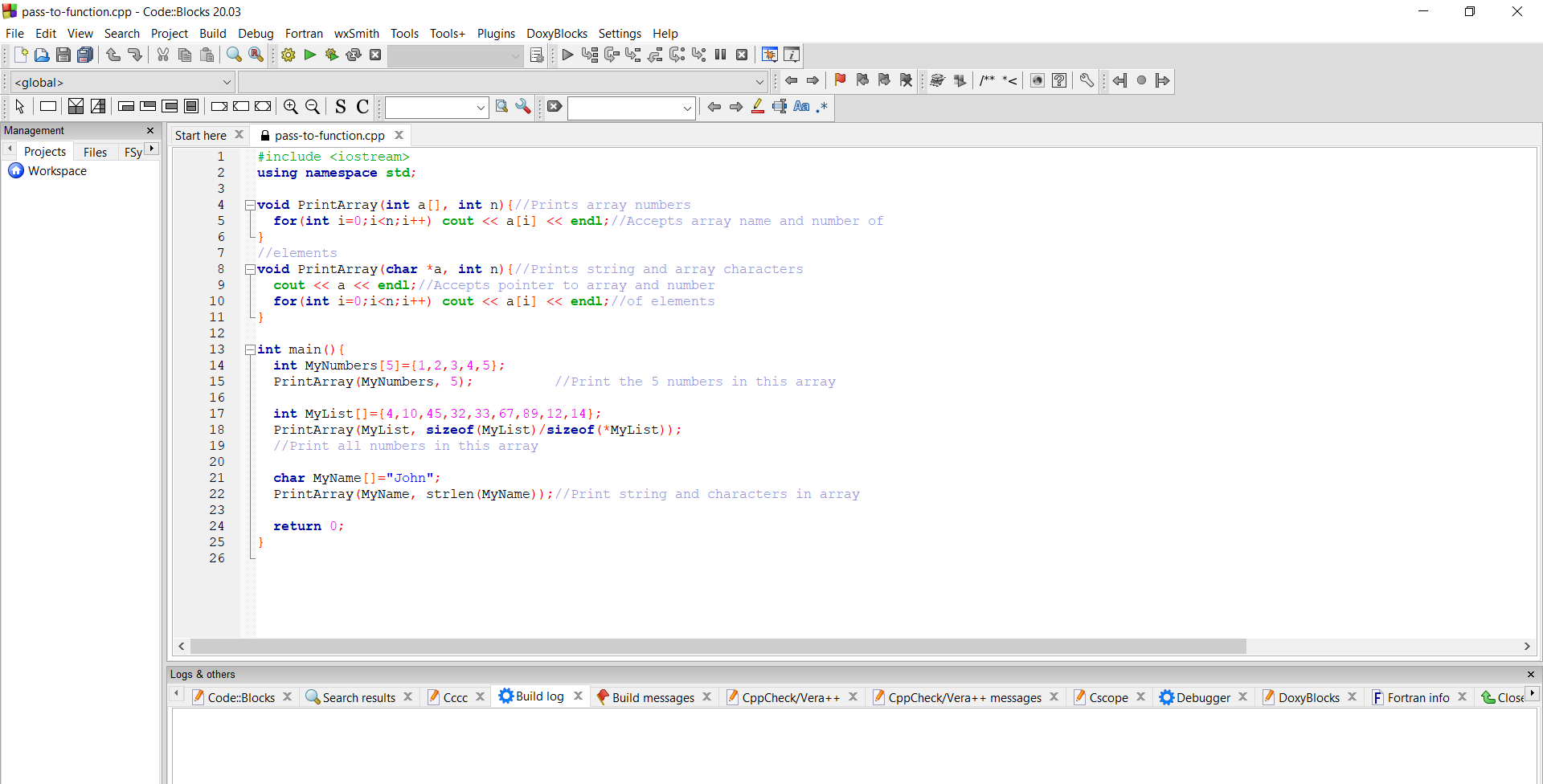Image resolution: width=1543 pixels, height=784 pixels.
Task: Open the Fortran menu
Action: tap(304, 33)
